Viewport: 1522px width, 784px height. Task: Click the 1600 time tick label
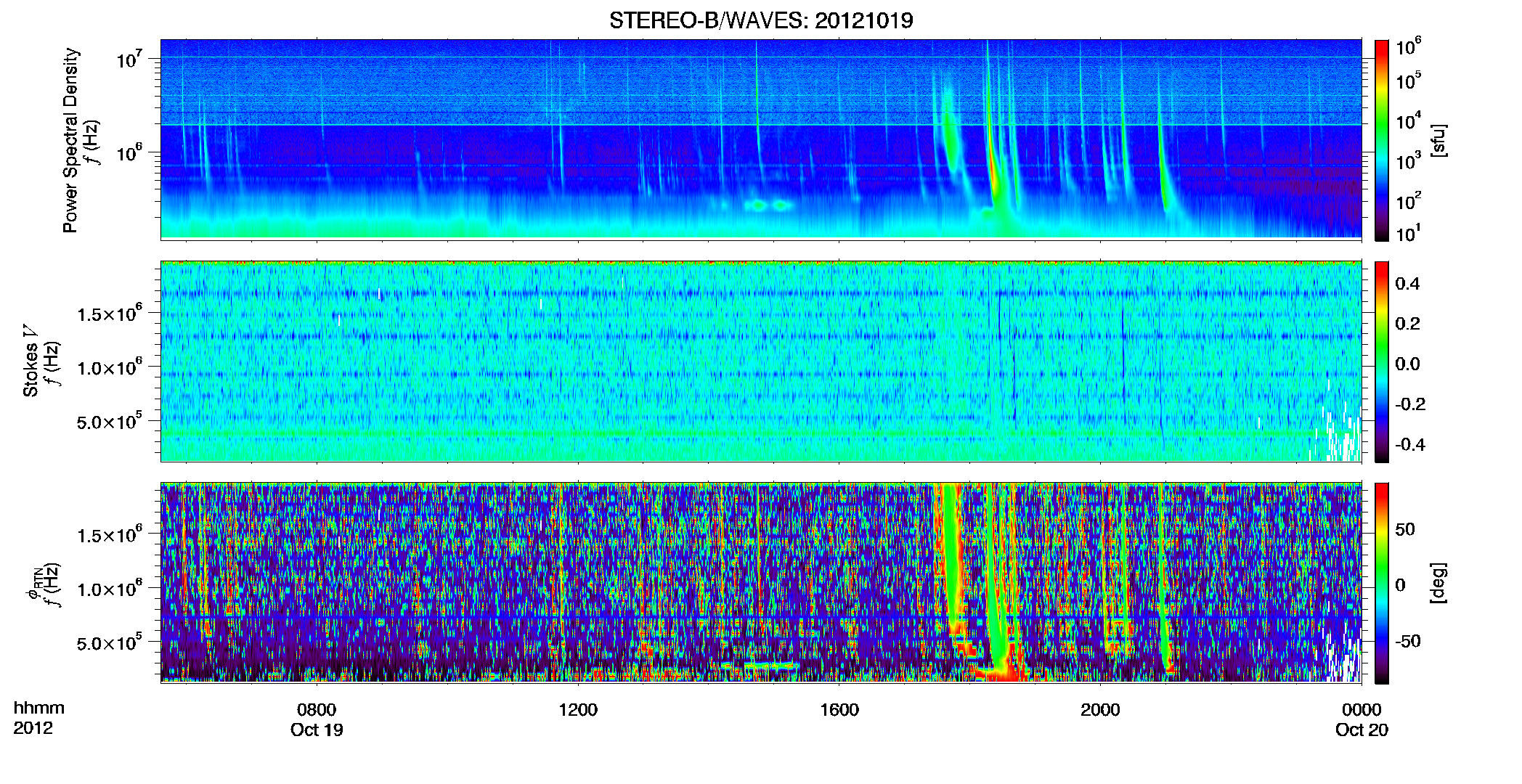[839, 710]
